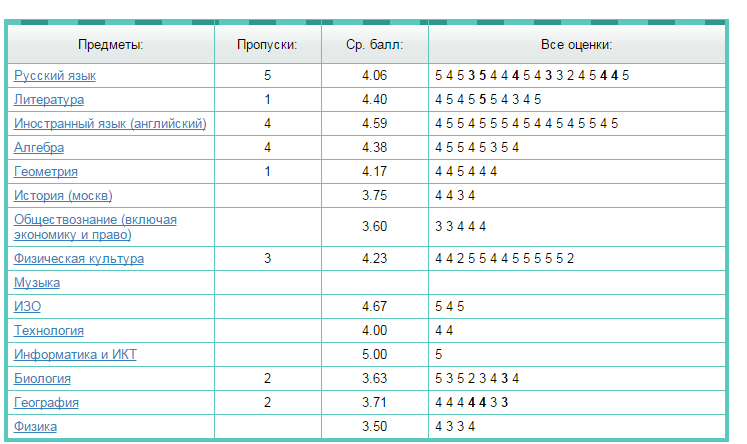Select the Алгебра subject link

[39, 148]
